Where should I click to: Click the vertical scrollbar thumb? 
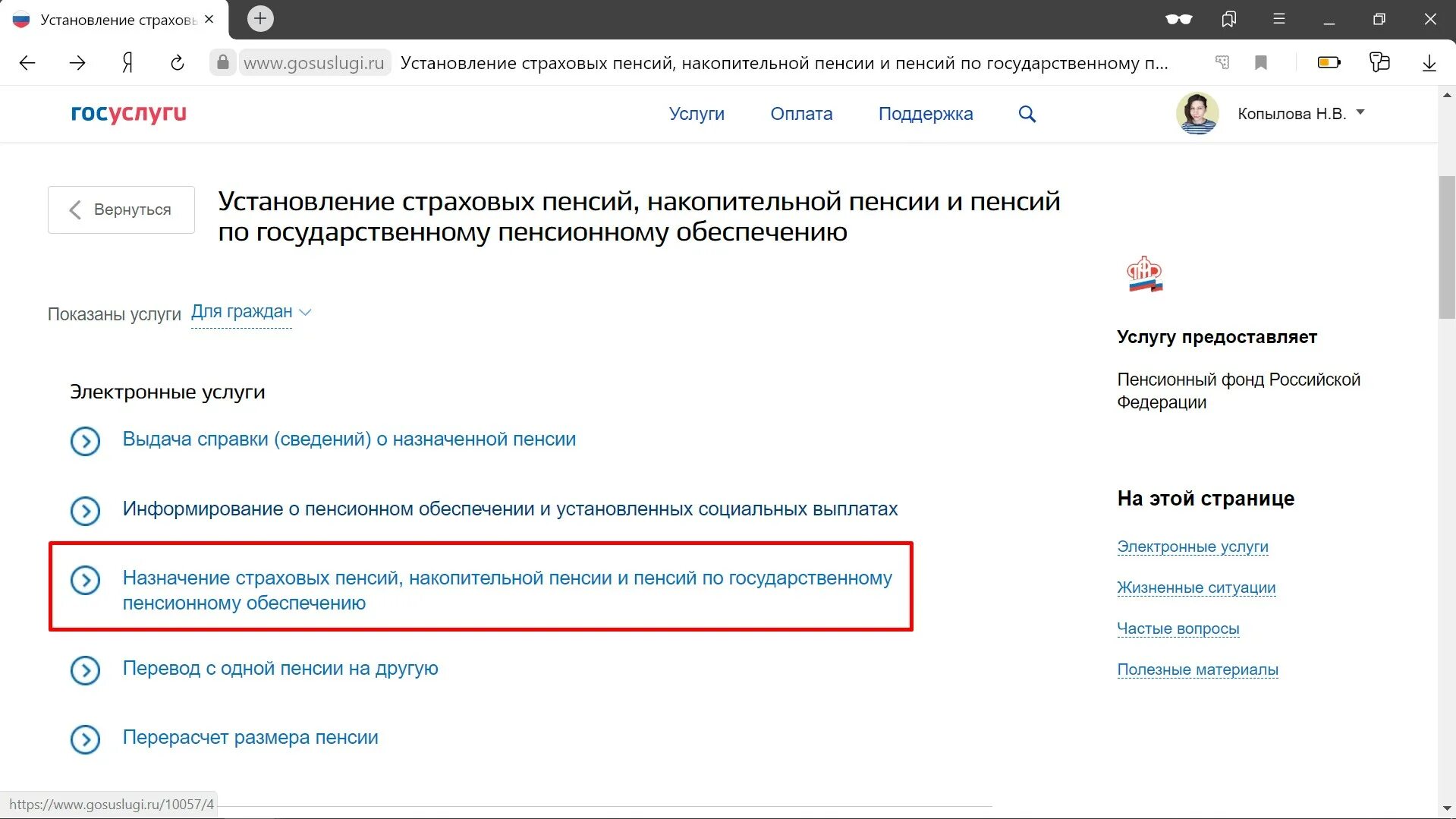point(1447,247)
